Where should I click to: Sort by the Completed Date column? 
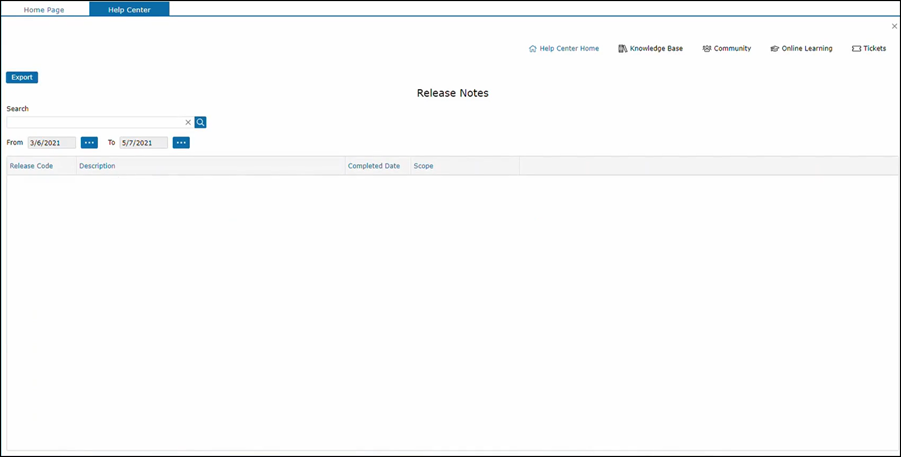pos(374,166)
